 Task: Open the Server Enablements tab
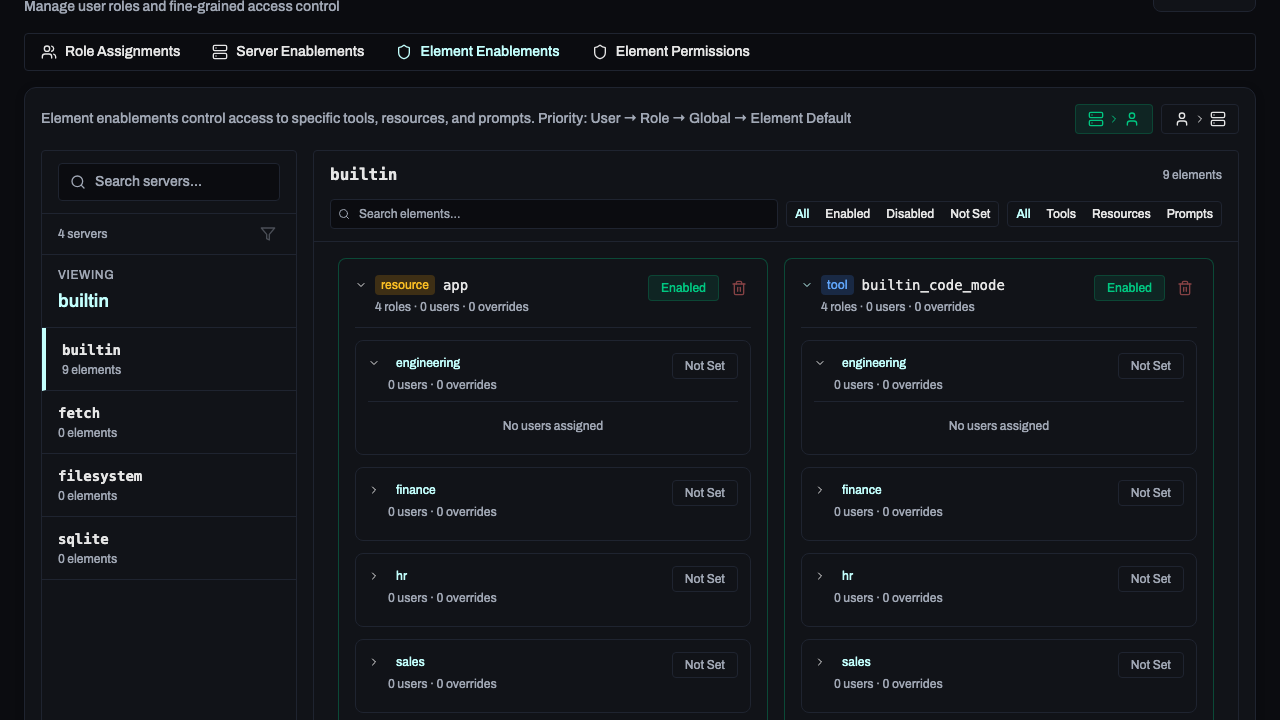[288, 52]
